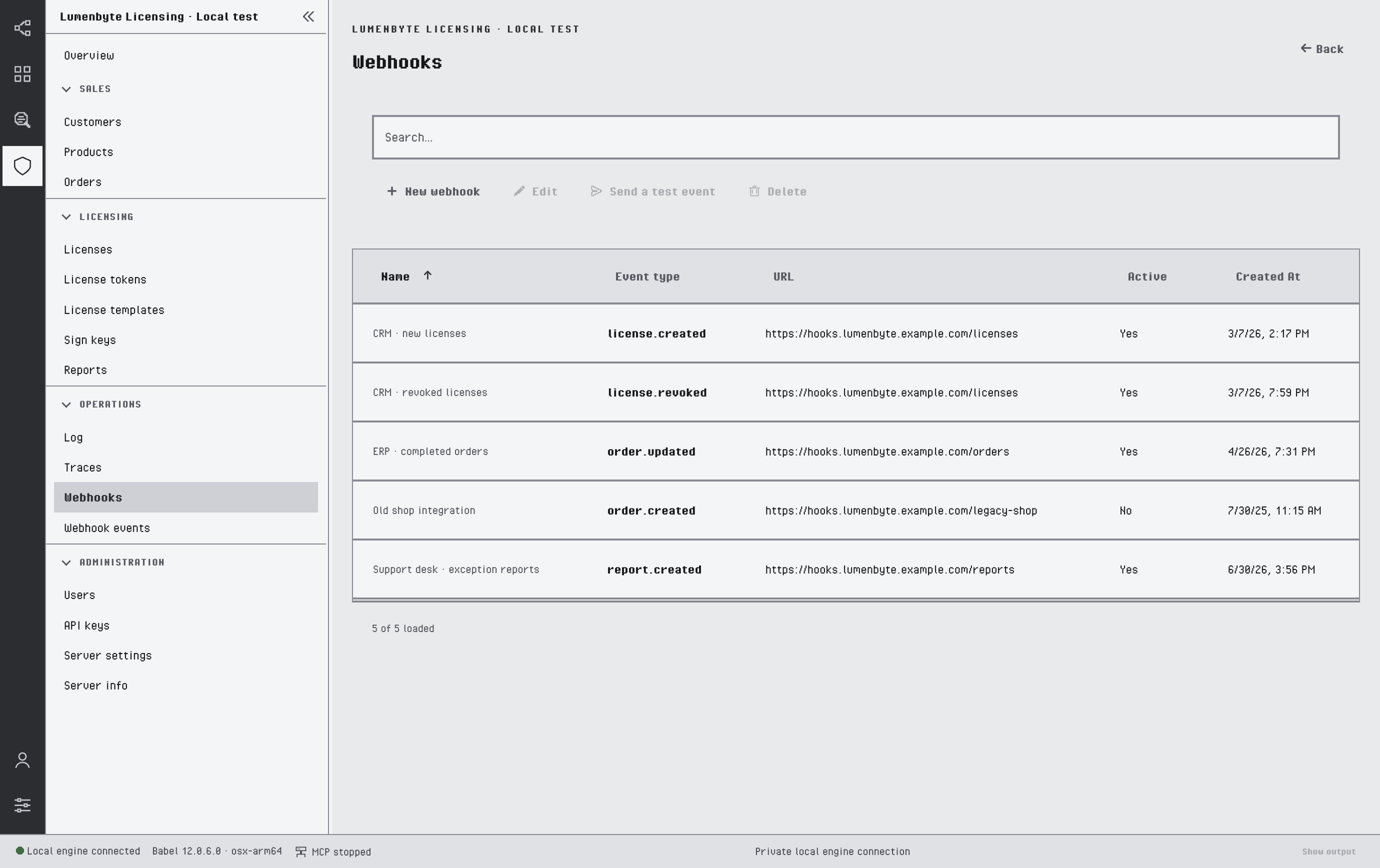Click report.created event type cell

pyautogui.click(x=654, y=569)
